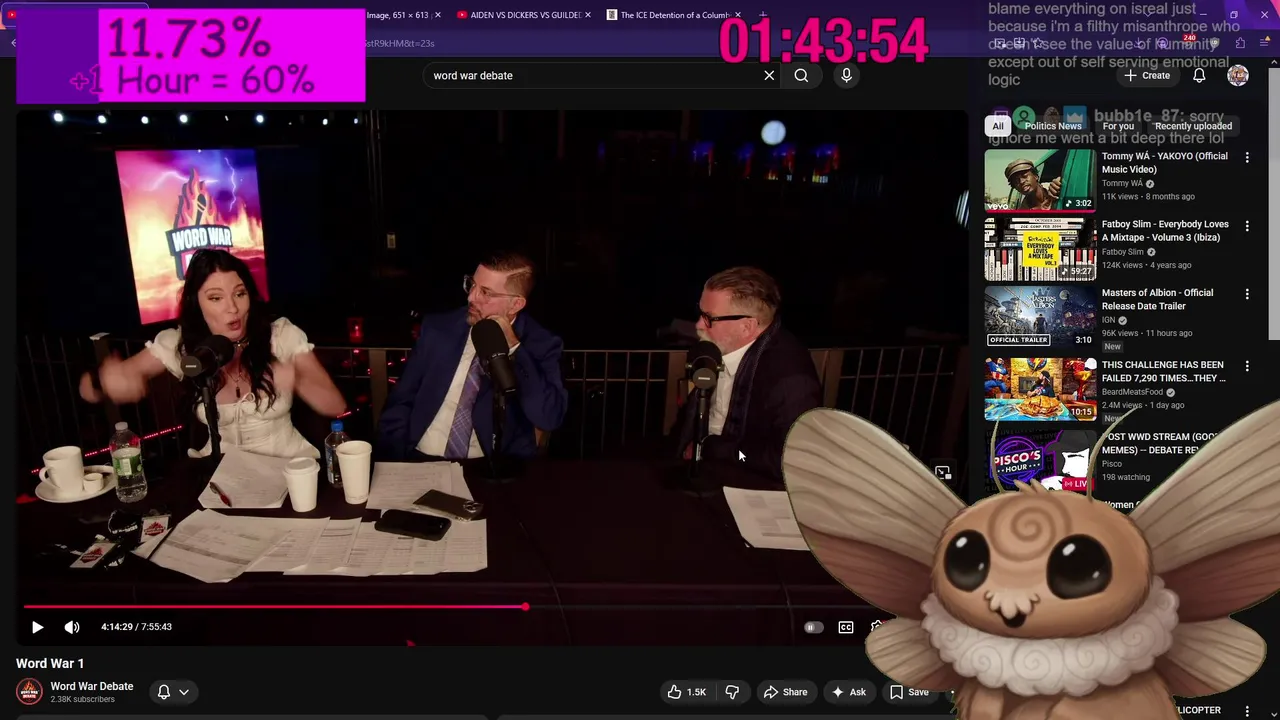Viewport: 1280px width, 720px height.
Task: Open the player settings gear
Action: coord(877,627)
